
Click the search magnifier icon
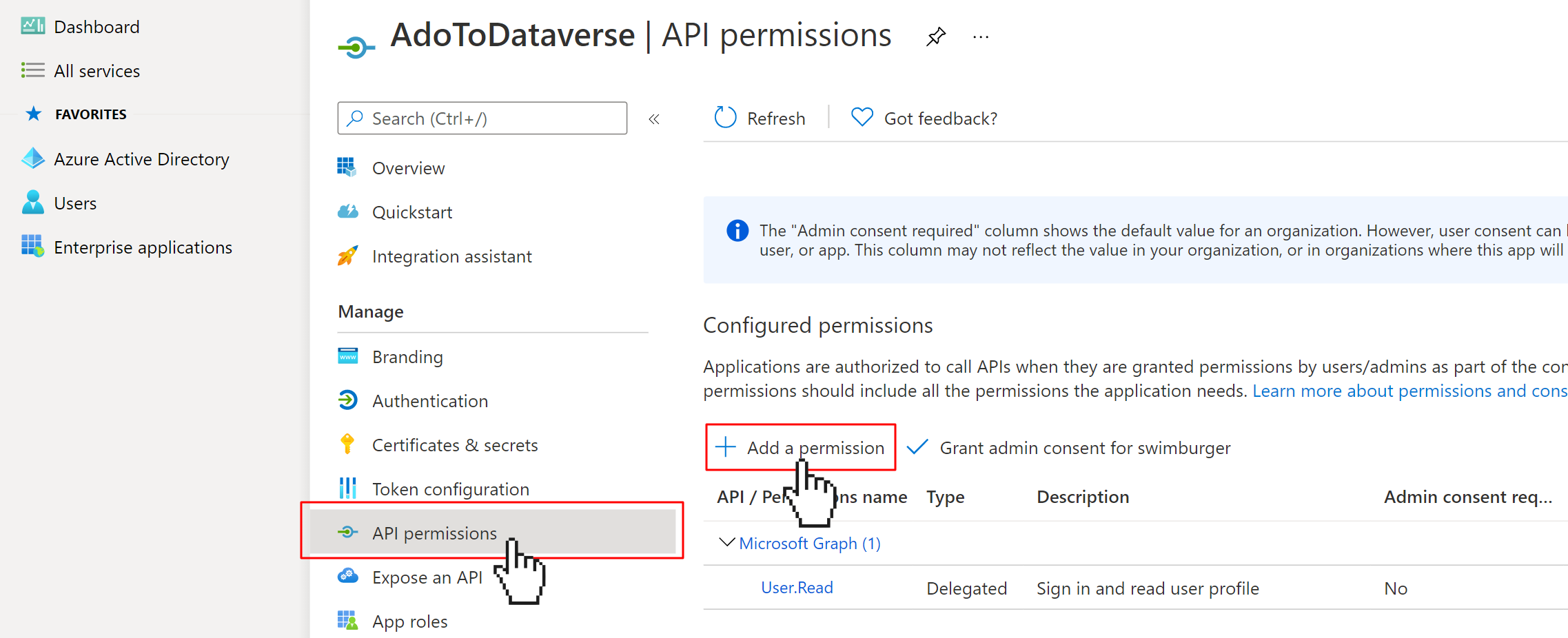(355, 119)
